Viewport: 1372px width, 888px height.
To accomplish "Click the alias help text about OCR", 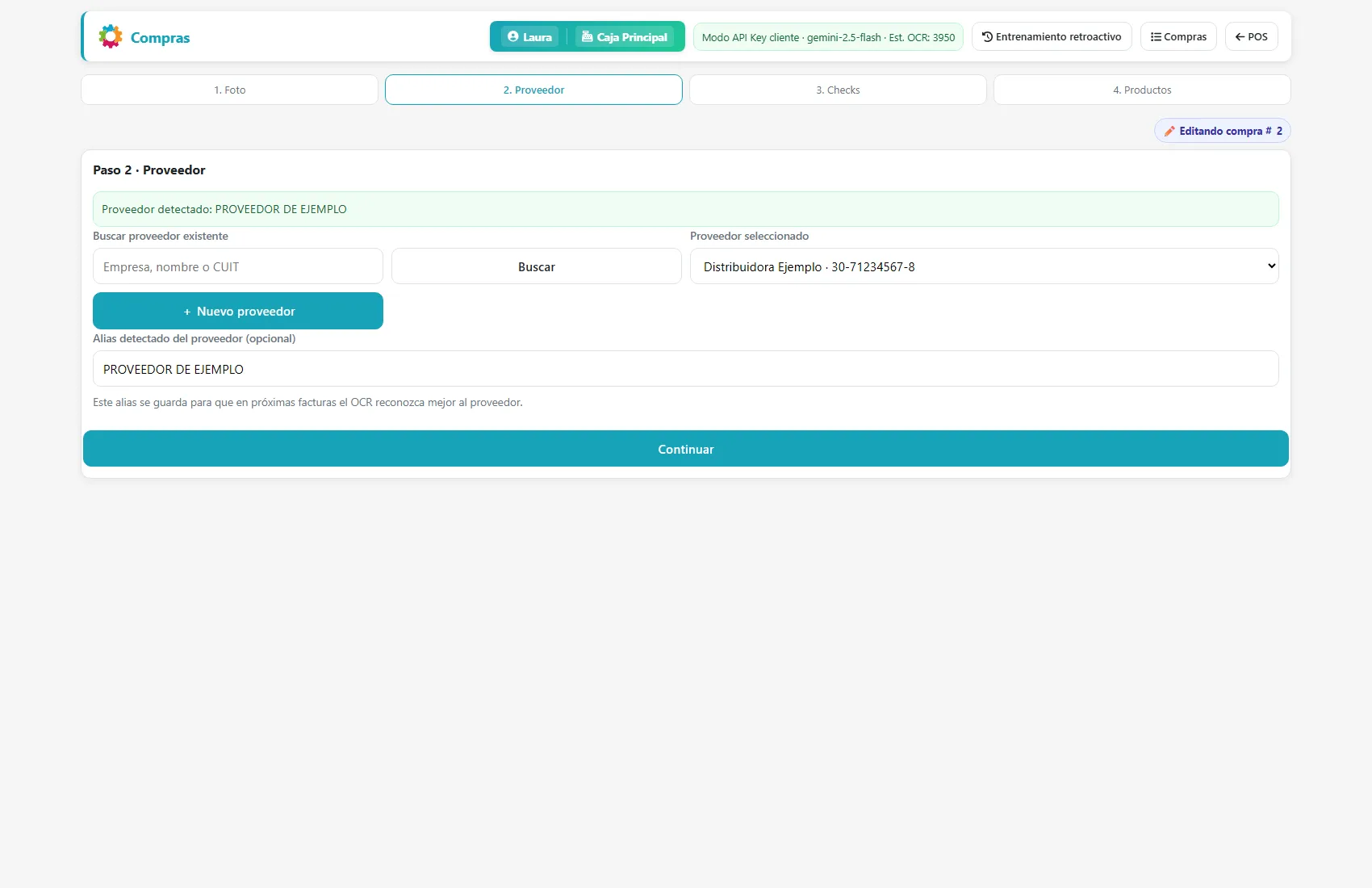I will coord(307,402).
